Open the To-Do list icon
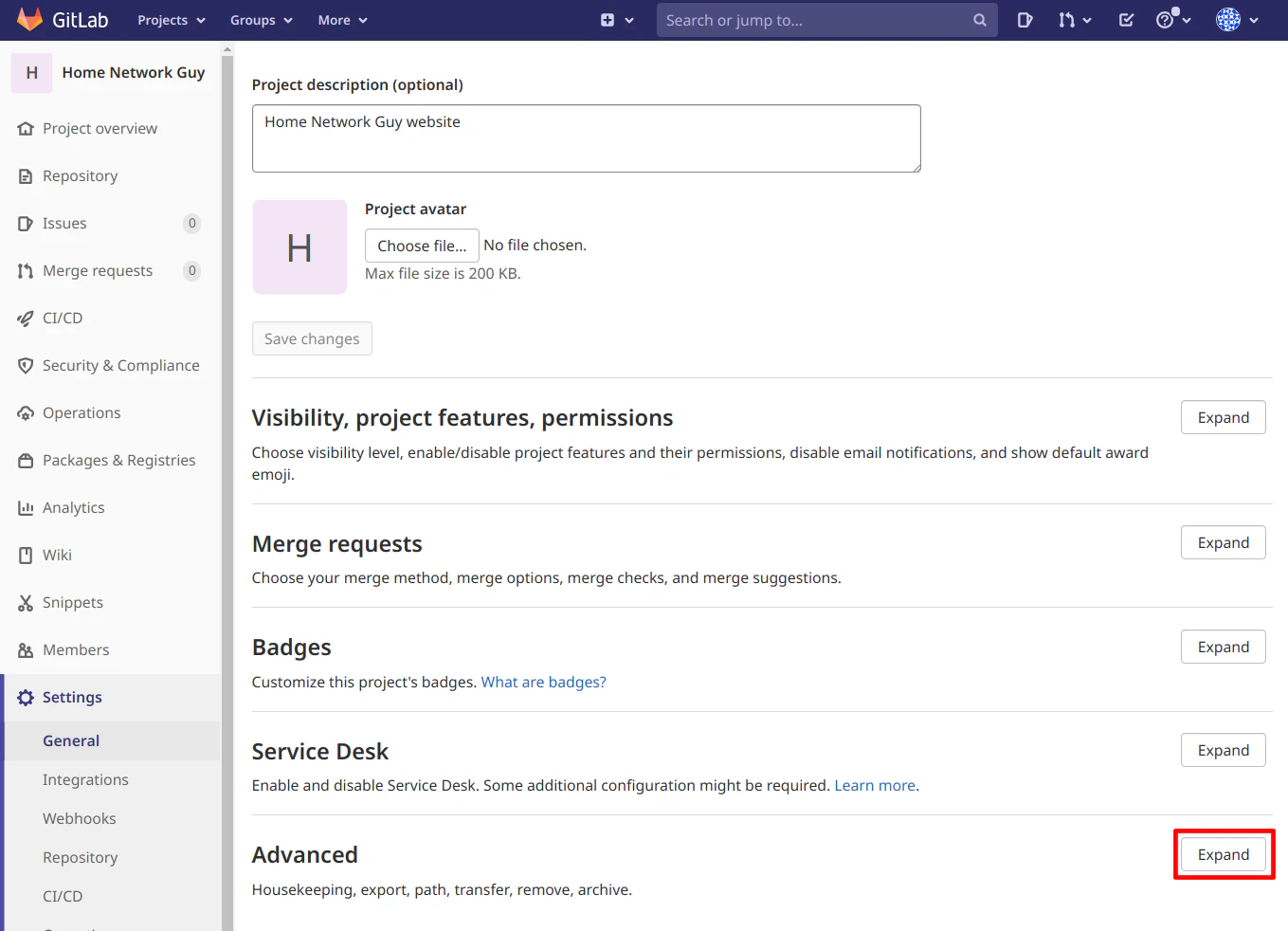1288x931 pixels. [1126, 20]
